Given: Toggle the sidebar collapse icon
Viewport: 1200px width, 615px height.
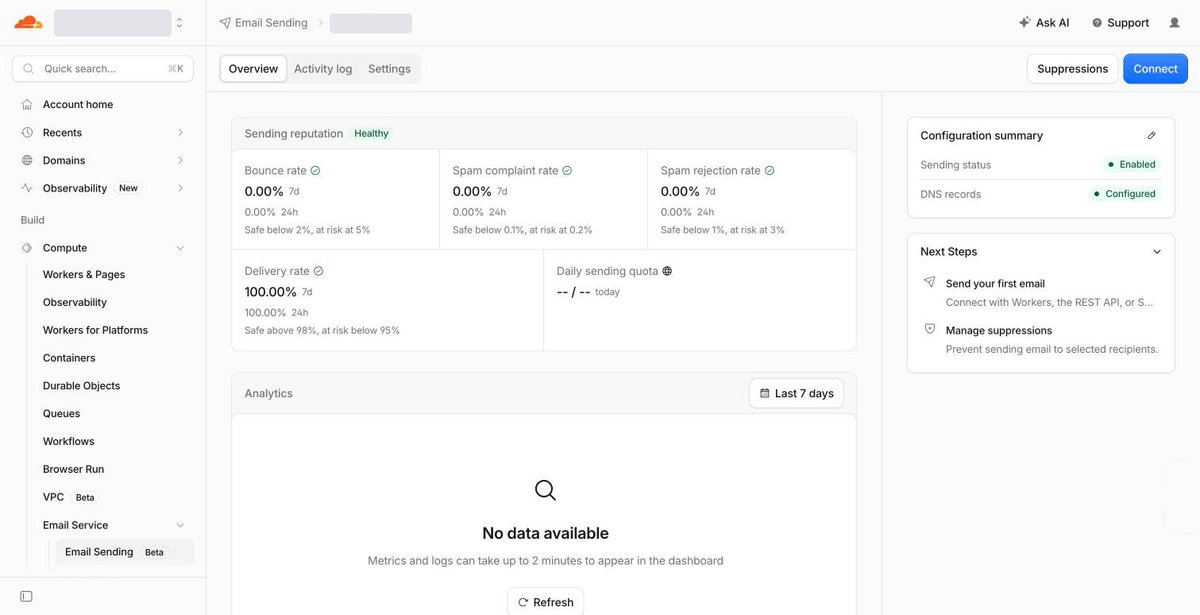Looking at the screenshot, I should pyautogui.click(x=26, y=596).
